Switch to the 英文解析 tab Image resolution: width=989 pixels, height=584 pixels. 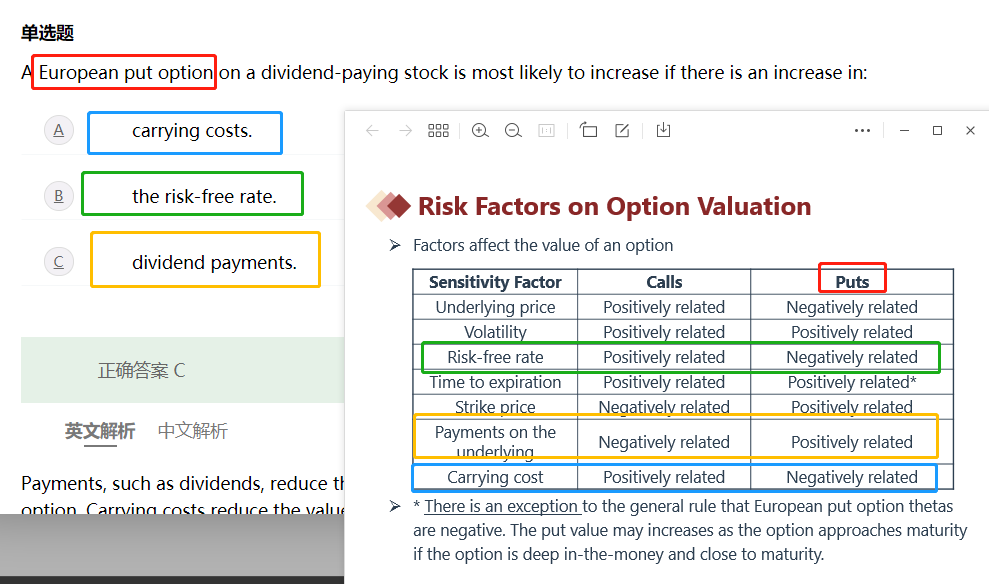coord(100,431)
